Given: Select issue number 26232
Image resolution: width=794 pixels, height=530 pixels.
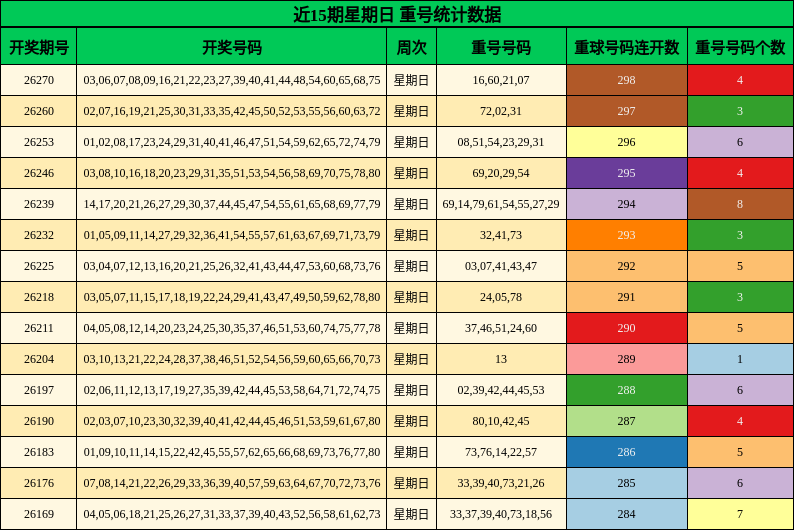Looking at the screenshot, I should click(x=38, y=235).
